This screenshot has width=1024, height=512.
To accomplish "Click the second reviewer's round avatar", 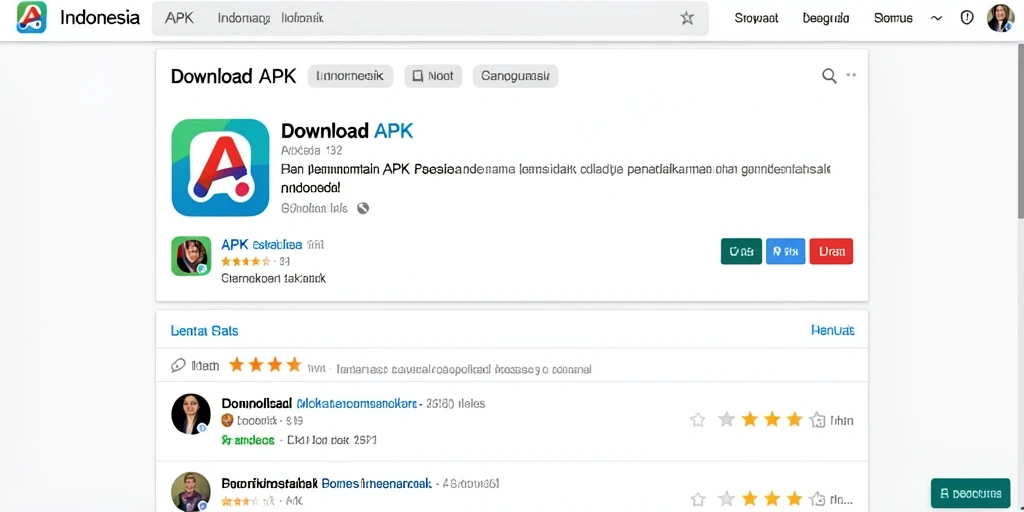I will 191,492.
